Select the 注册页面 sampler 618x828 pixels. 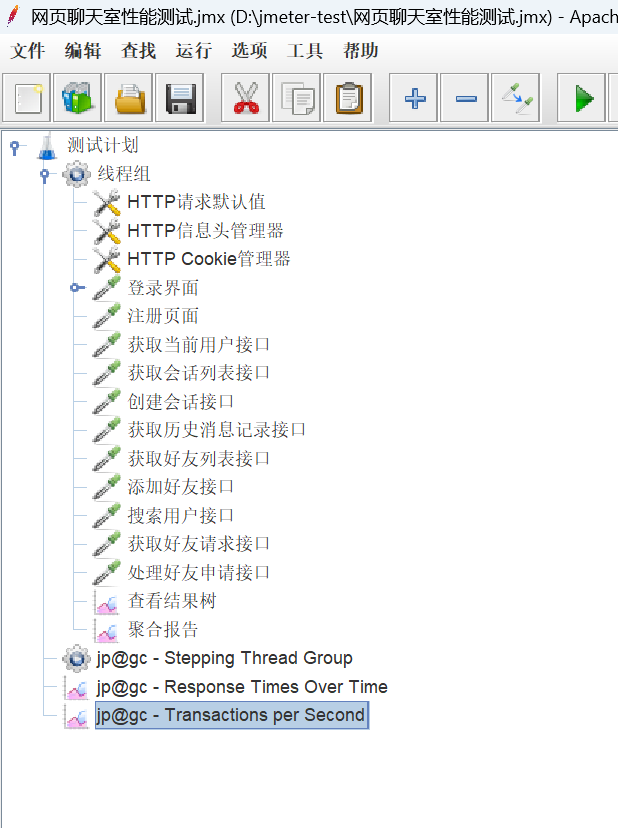[163, 316]
